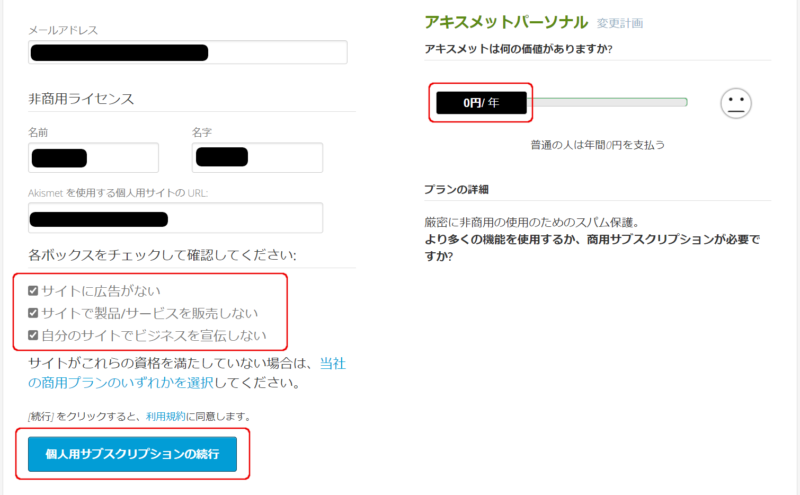
Task: Click the neutral face icon
Action: (x=736, y=103)
